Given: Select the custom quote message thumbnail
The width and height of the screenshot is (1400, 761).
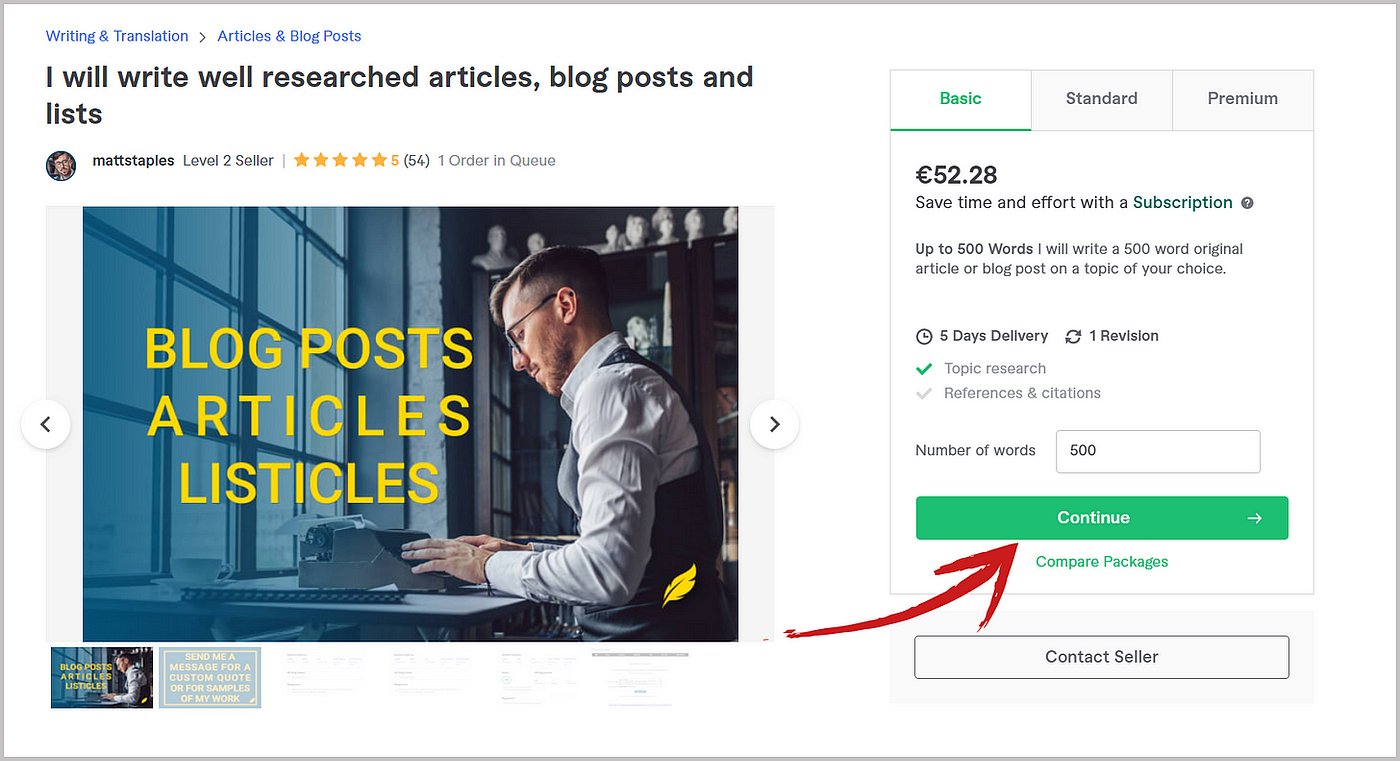Looking at the screenshot, I should [210, 678].
